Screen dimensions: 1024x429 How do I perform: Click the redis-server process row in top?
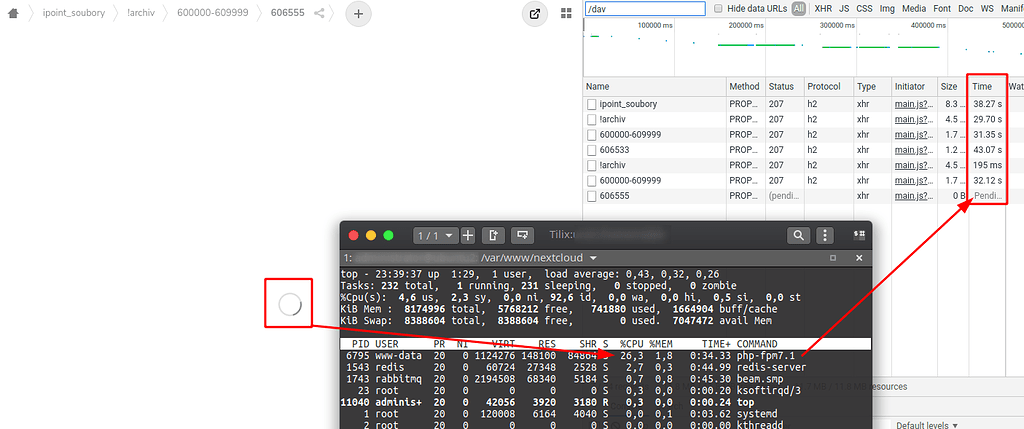click(x=605, y=368)
